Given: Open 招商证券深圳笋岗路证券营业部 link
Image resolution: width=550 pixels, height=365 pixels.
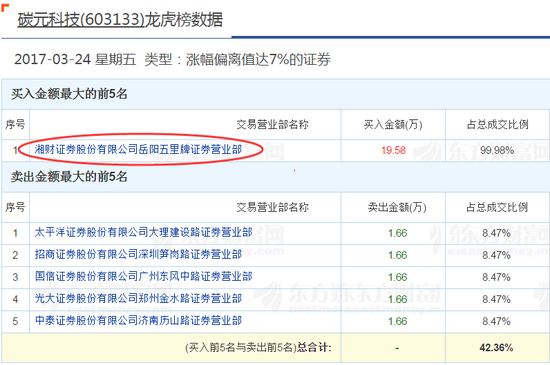Looking at the screenshot, I should click(138, 255).
